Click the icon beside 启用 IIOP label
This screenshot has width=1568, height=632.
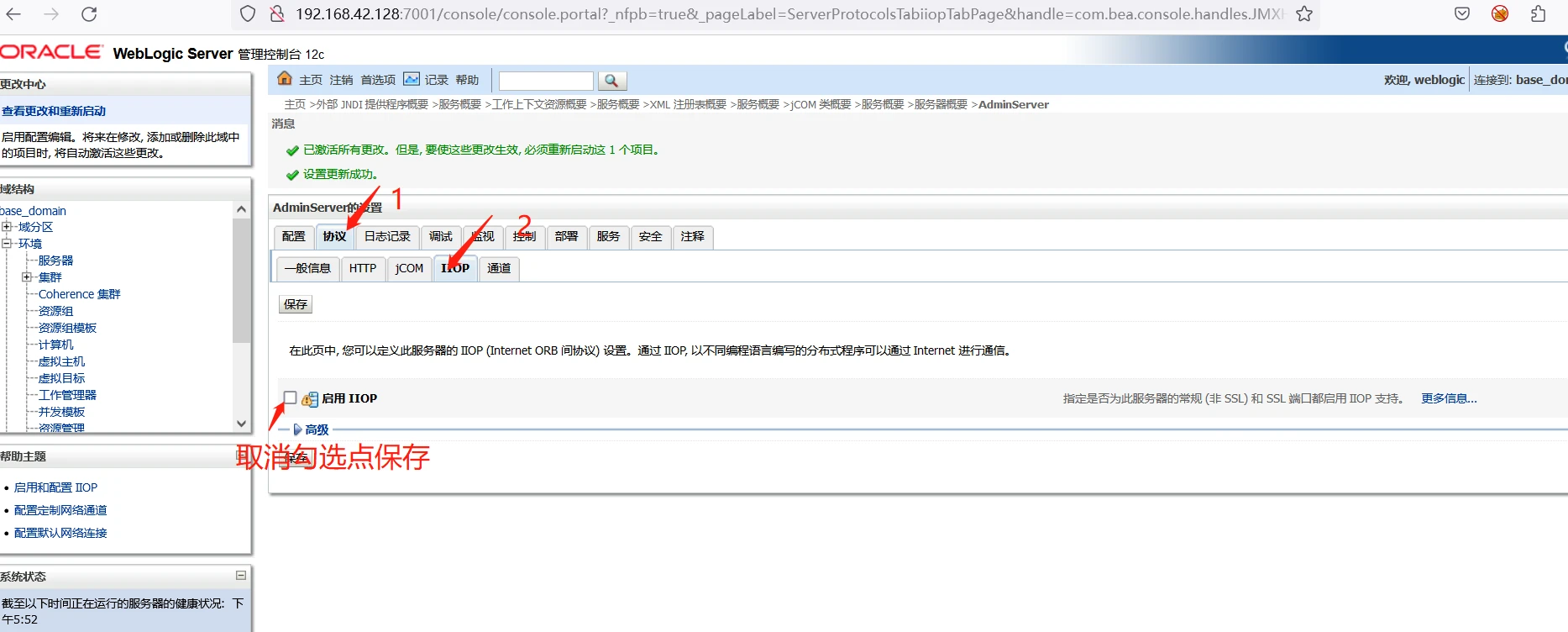[310, 399]
